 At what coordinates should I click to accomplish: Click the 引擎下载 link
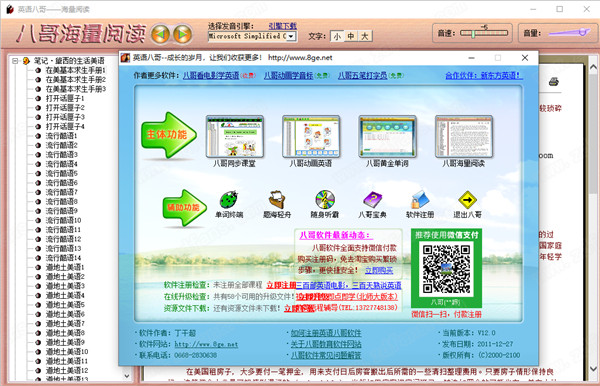282,26
